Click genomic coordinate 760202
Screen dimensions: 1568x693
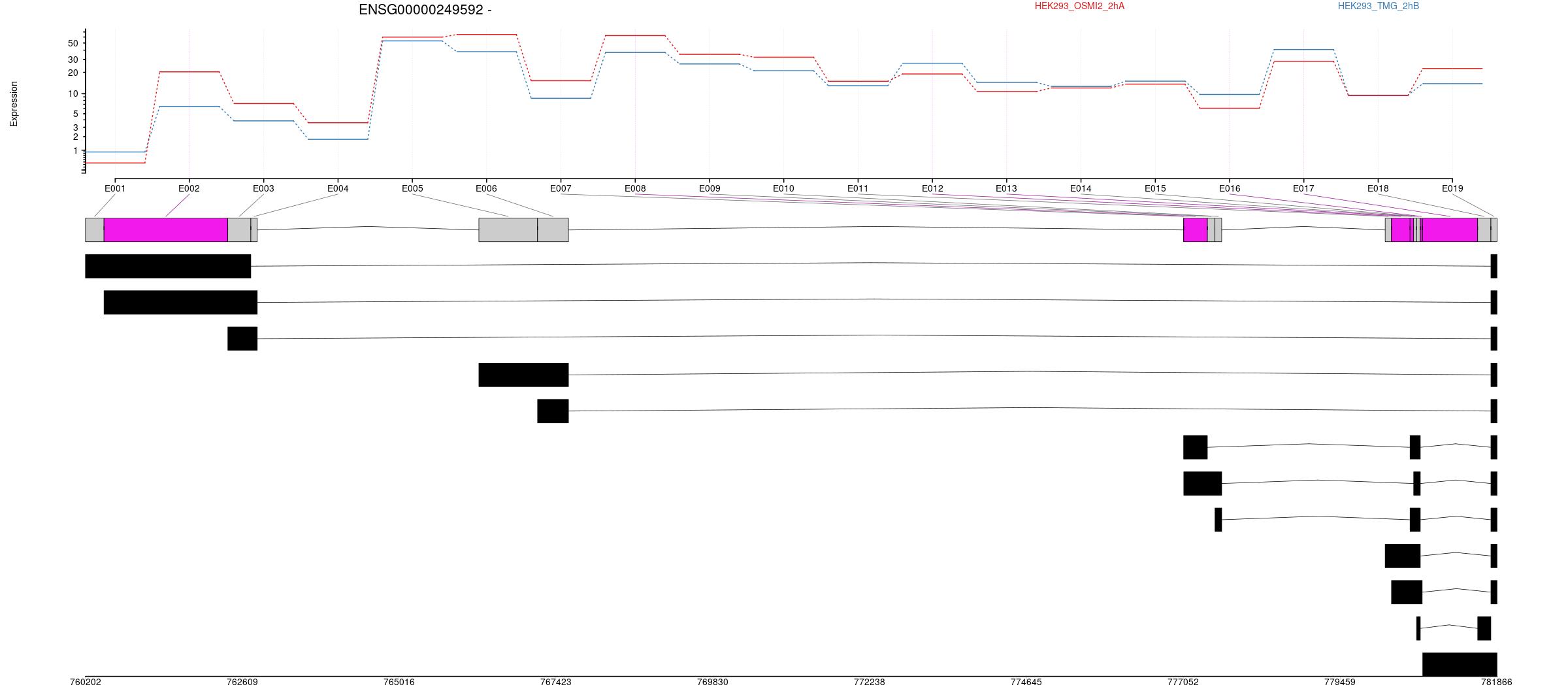coord(86,682)
